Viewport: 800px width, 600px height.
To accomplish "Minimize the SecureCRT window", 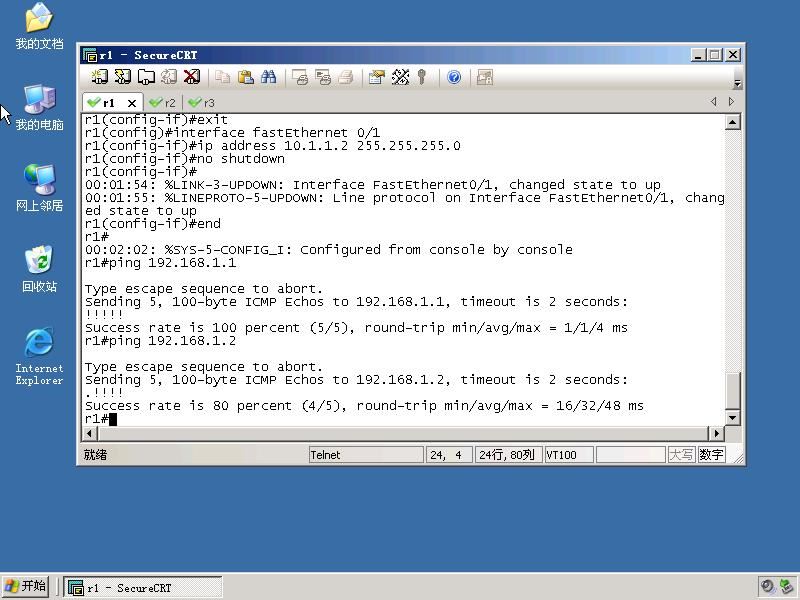I will tap(697, 55).
